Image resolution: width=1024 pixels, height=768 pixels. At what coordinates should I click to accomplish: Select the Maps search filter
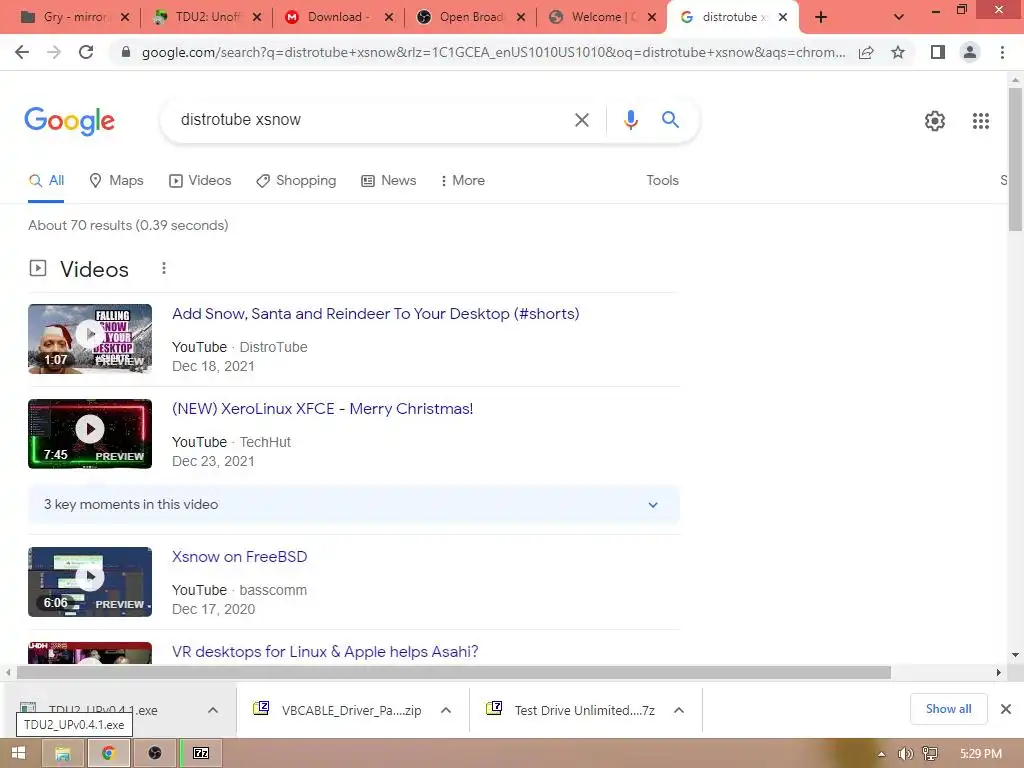tap(116, 180)
